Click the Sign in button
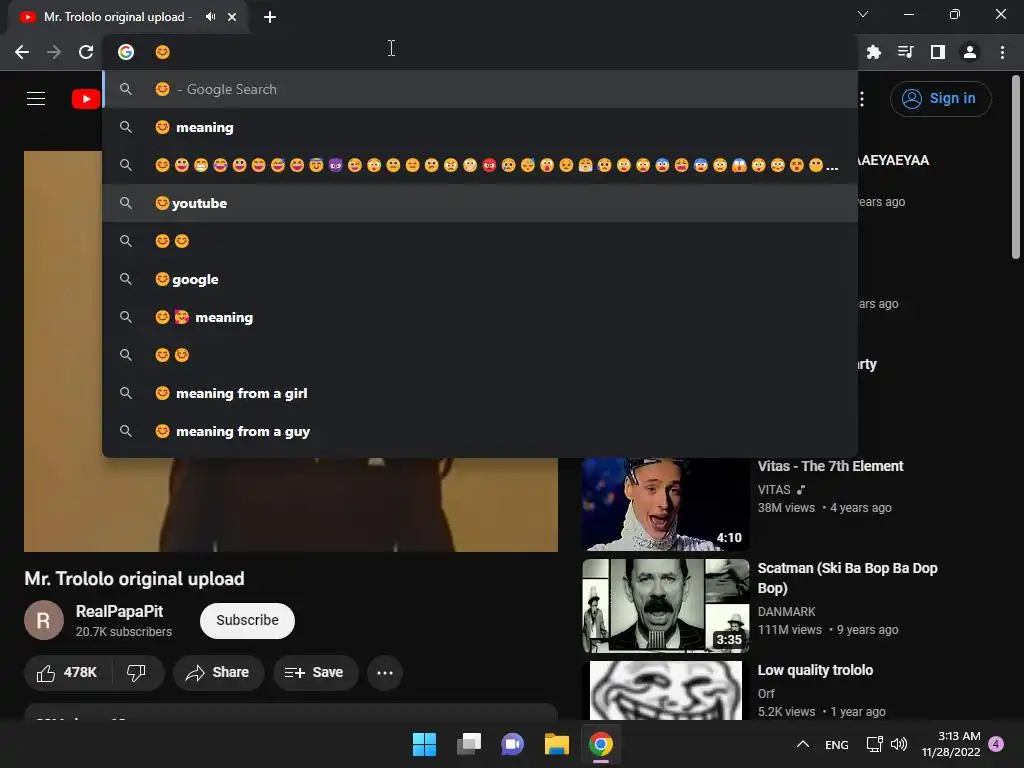Image resolution: width=1024 pixels, height=768 pixels. (940, 99)
